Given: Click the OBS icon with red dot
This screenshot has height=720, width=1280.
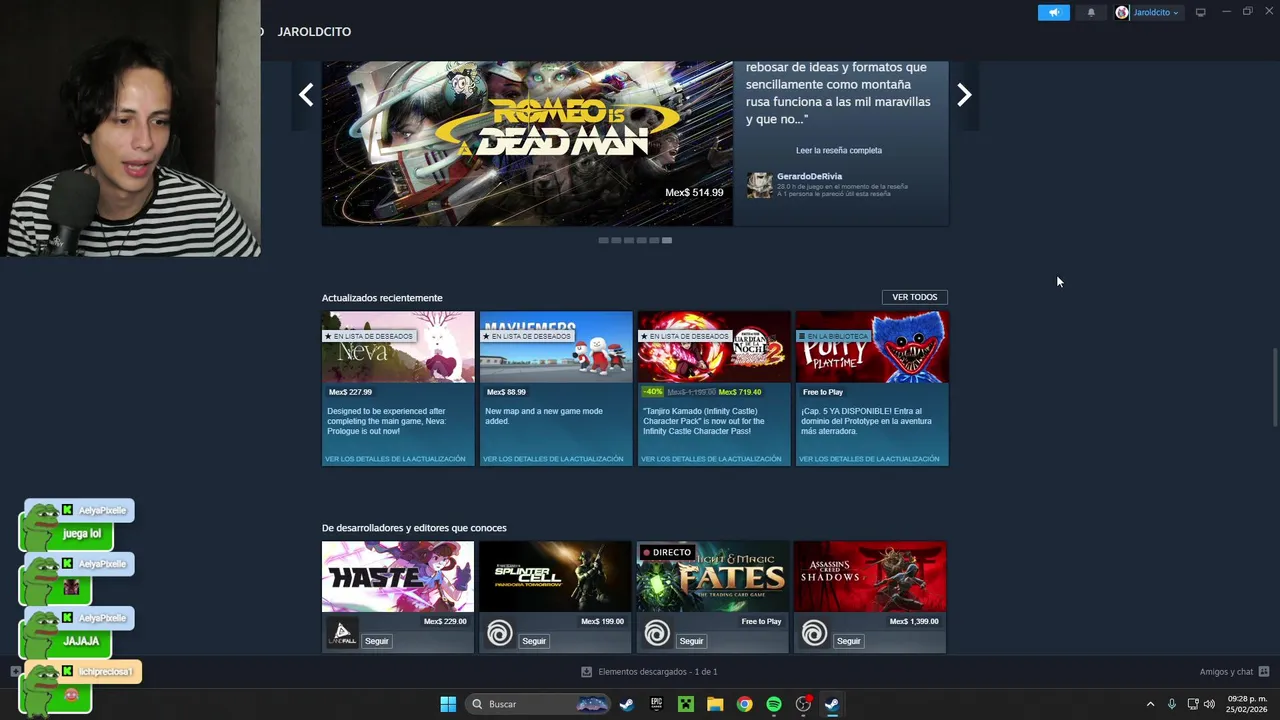Looking at the screenshot, I should coord(803,704).
